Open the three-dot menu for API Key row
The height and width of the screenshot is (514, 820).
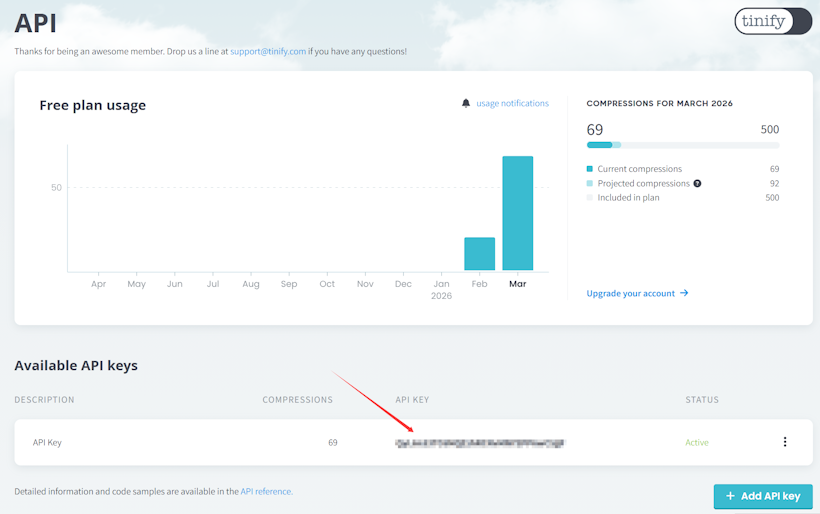[784, 442]
